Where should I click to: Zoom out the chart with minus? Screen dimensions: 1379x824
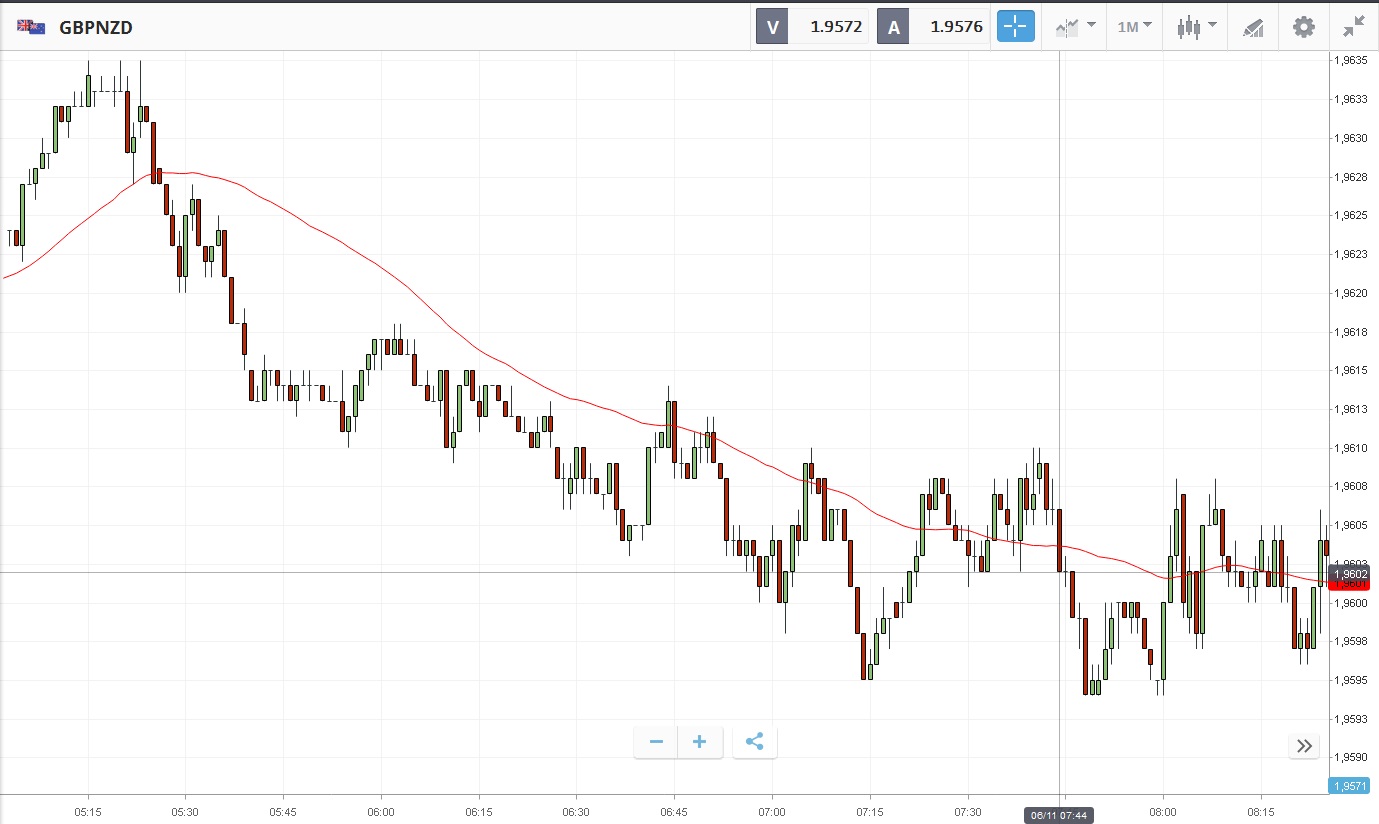656,742
